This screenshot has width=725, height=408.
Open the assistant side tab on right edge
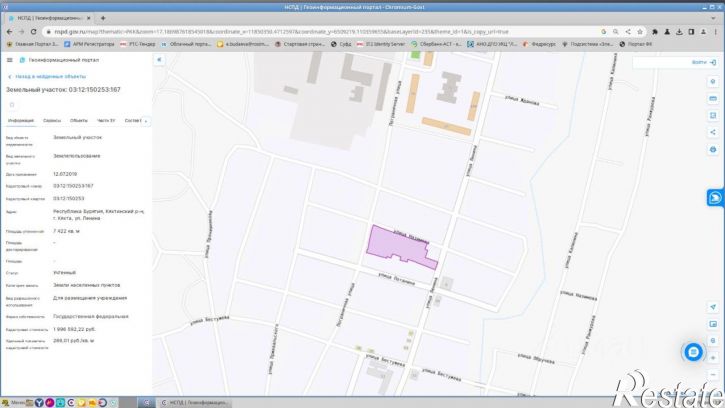click(x=715, y=198)
